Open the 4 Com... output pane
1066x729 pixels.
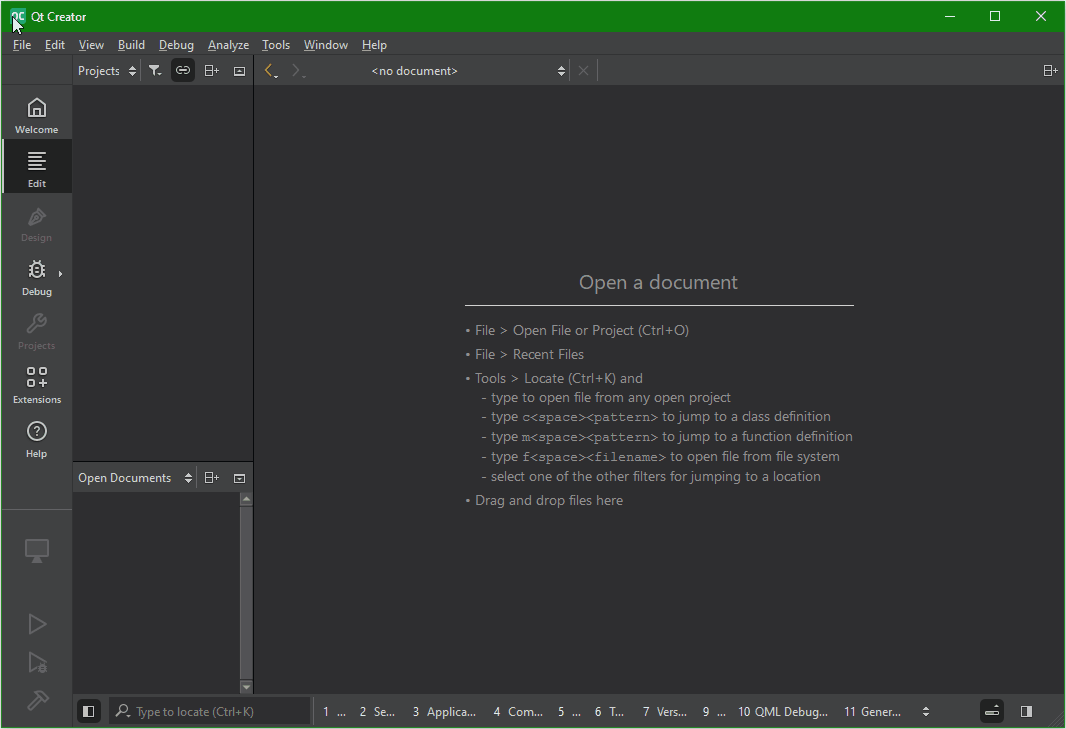[518, 711]
